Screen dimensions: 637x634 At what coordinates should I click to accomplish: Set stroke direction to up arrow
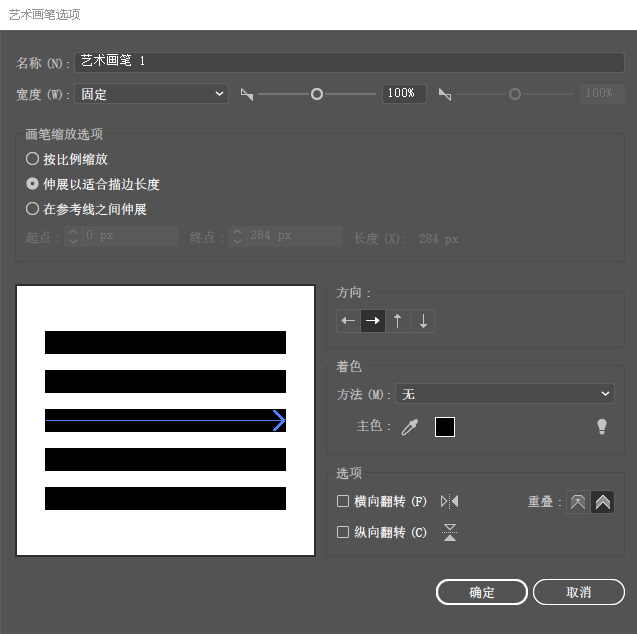pos(398,321)
